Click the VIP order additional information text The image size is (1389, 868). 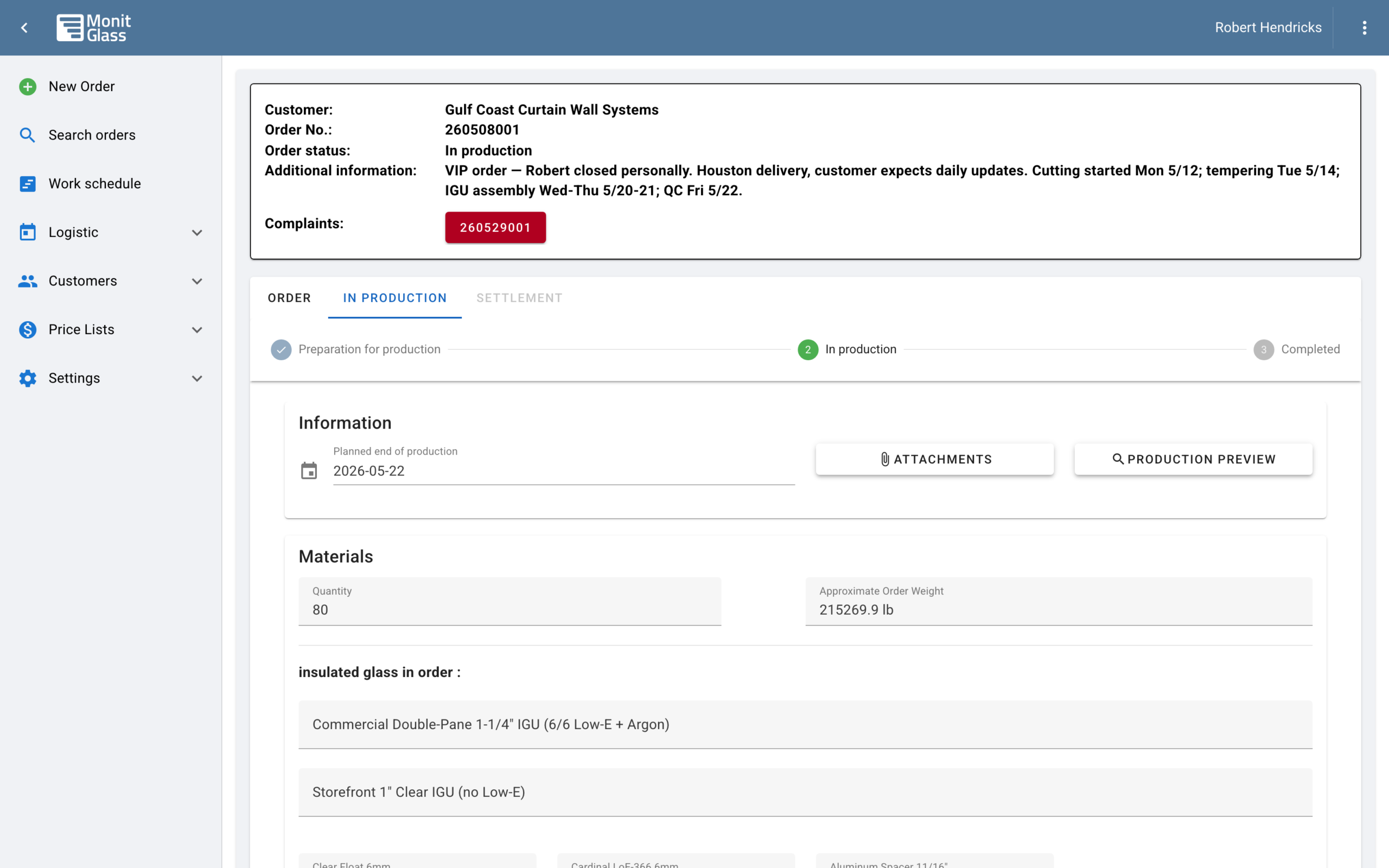[893, 180]
